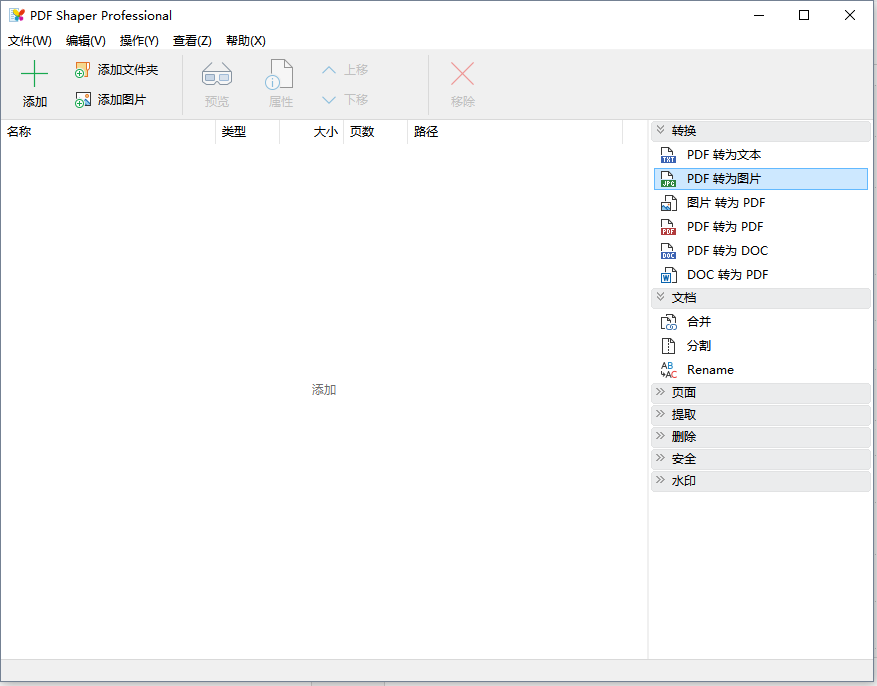This screenshot has width=877, height=686.
Task: Click the 上移 up arrow icon
Action: pyautogui.click(x=329, y=70)
